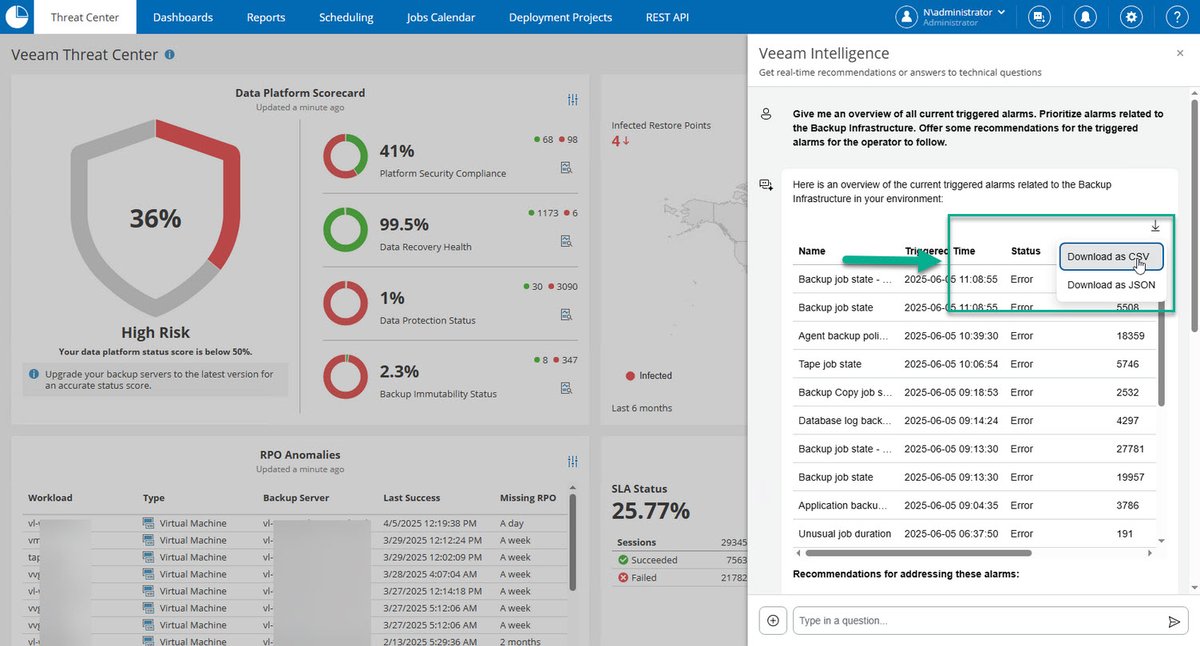This screenshot has height=646, width=1200.
Task: Click the help question mark icon
Action: [x=1176, y=17]
